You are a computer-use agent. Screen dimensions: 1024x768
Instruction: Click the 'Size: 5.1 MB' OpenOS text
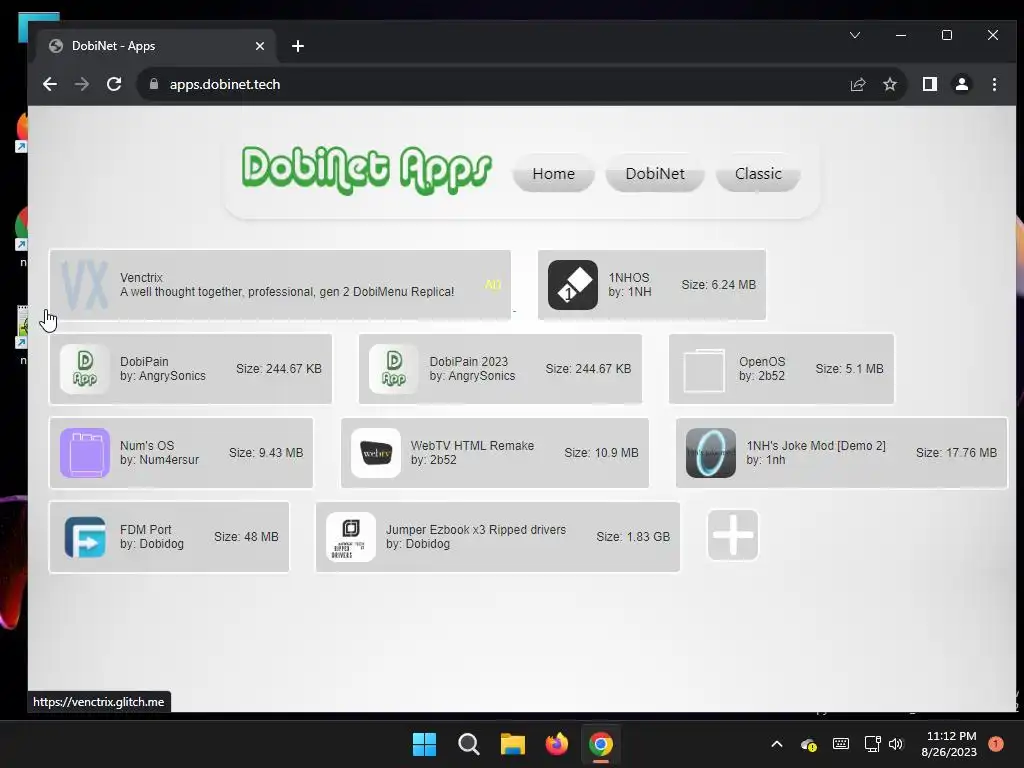[x=849, y=369]
